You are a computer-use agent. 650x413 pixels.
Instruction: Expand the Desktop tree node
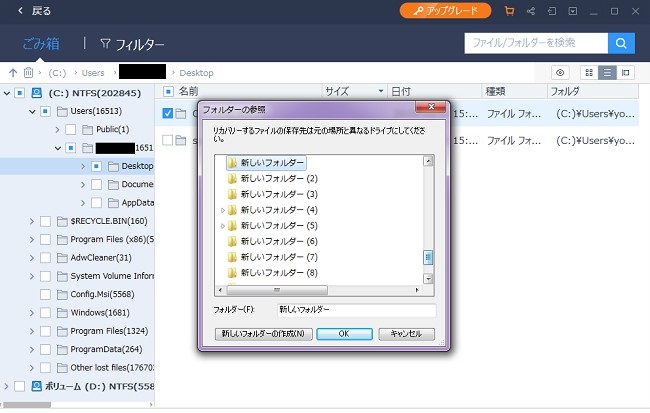pyautogui.click(x=83, y=166)
